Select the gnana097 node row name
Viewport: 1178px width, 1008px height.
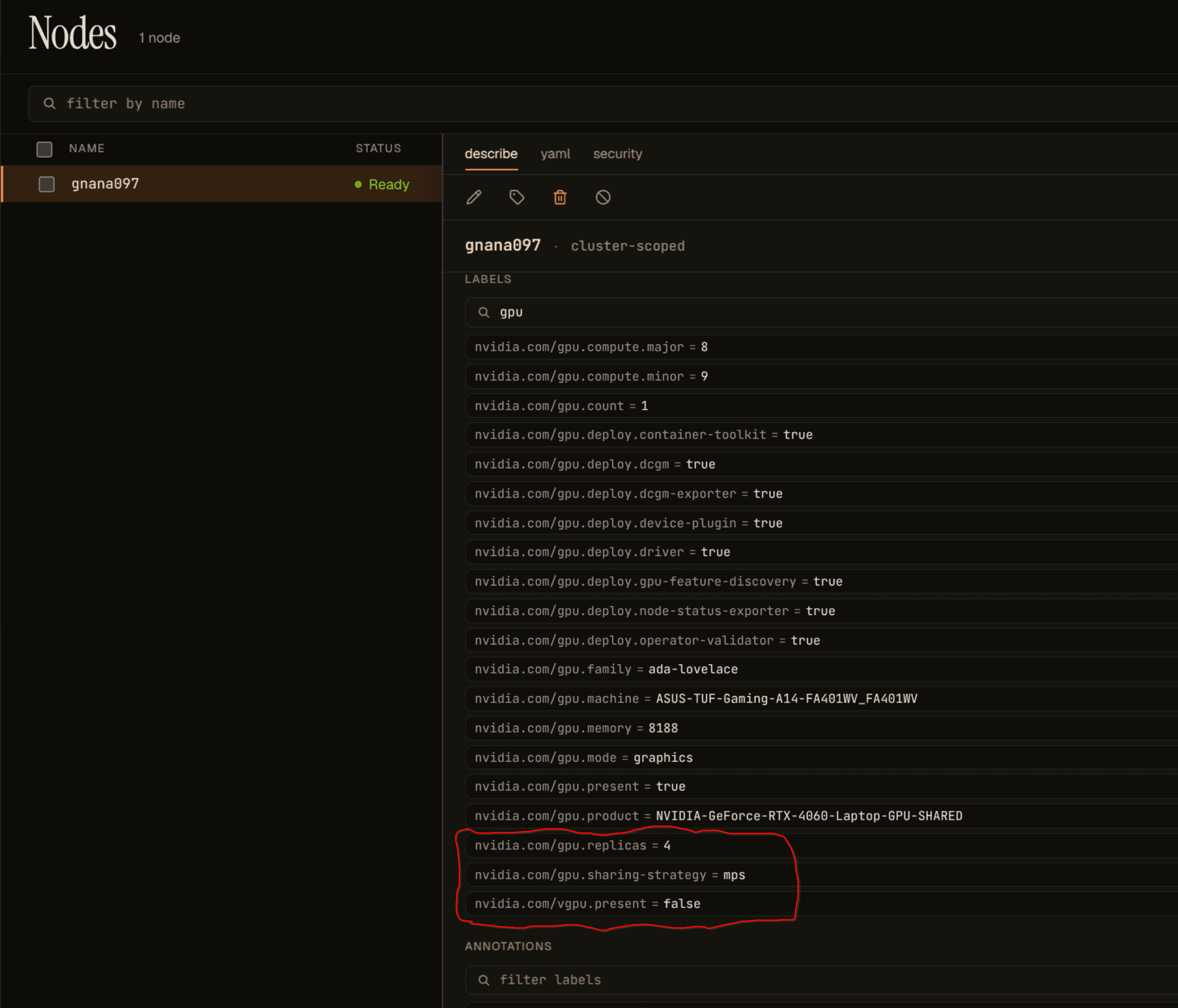pyautogui.click(x=105, y=184)
